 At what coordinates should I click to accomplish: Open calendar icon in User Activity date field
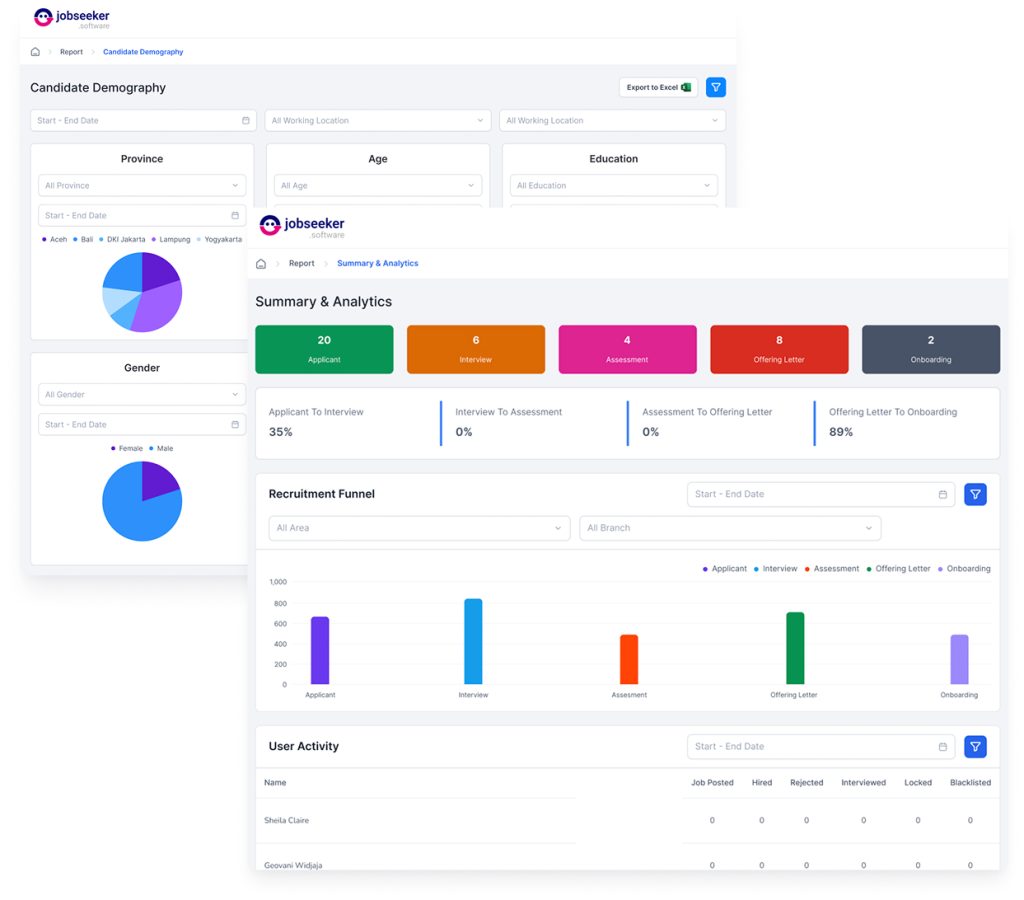pyautogui.click(x=942, y=747)
